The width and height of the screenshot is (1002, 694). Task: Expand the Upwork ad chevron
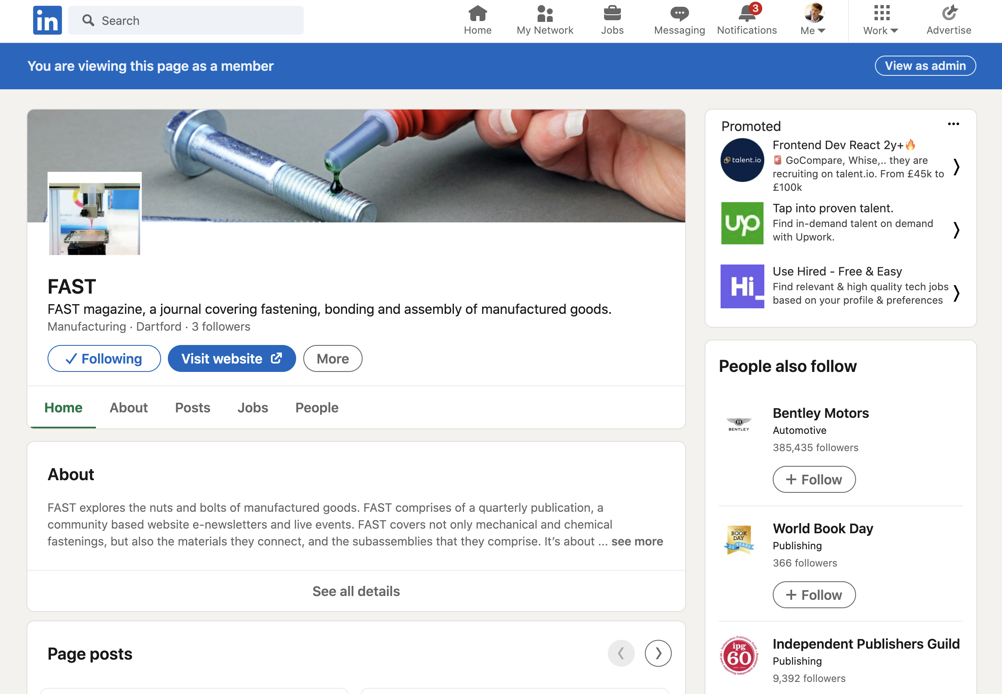[x=957, y=230]
